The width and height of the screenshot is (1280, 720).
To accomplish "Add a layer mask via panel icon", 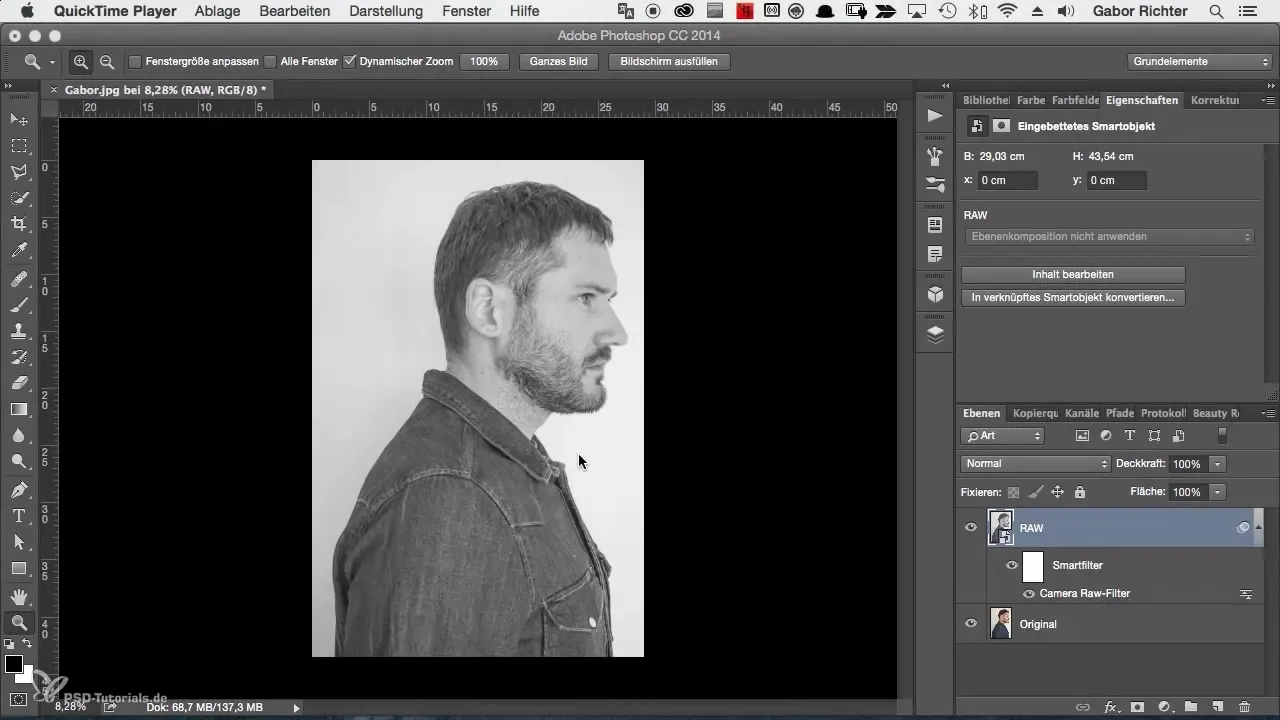I will tap(1138, 707).
